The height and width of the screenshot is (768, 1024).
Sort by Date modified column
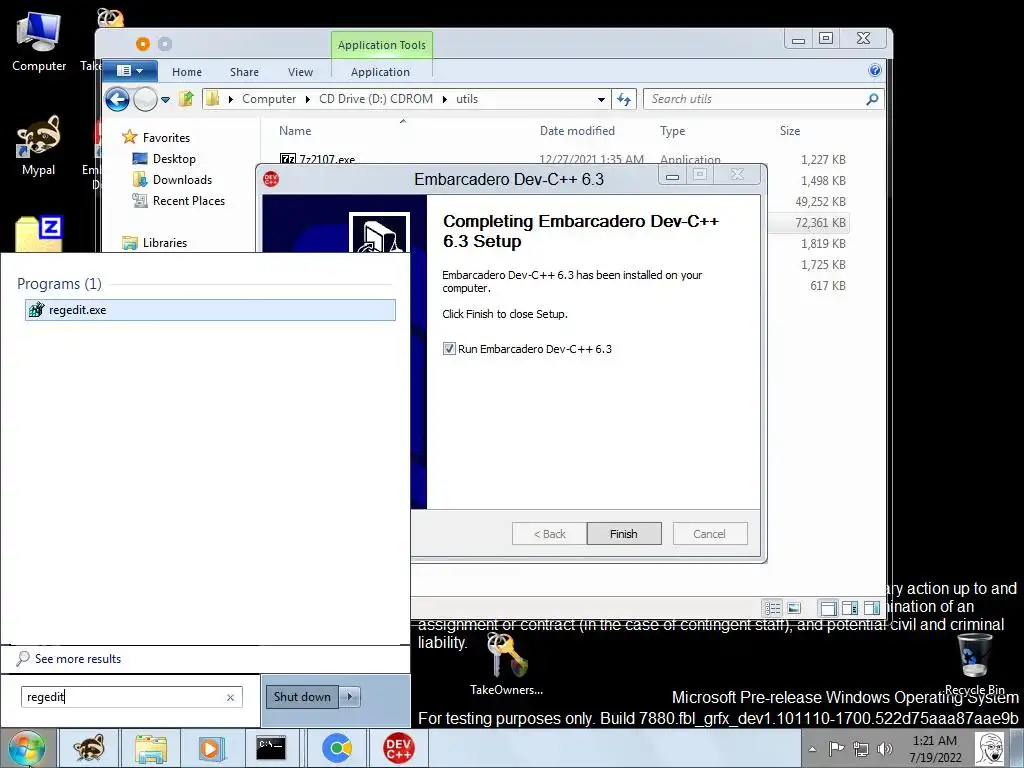point(577,131)
